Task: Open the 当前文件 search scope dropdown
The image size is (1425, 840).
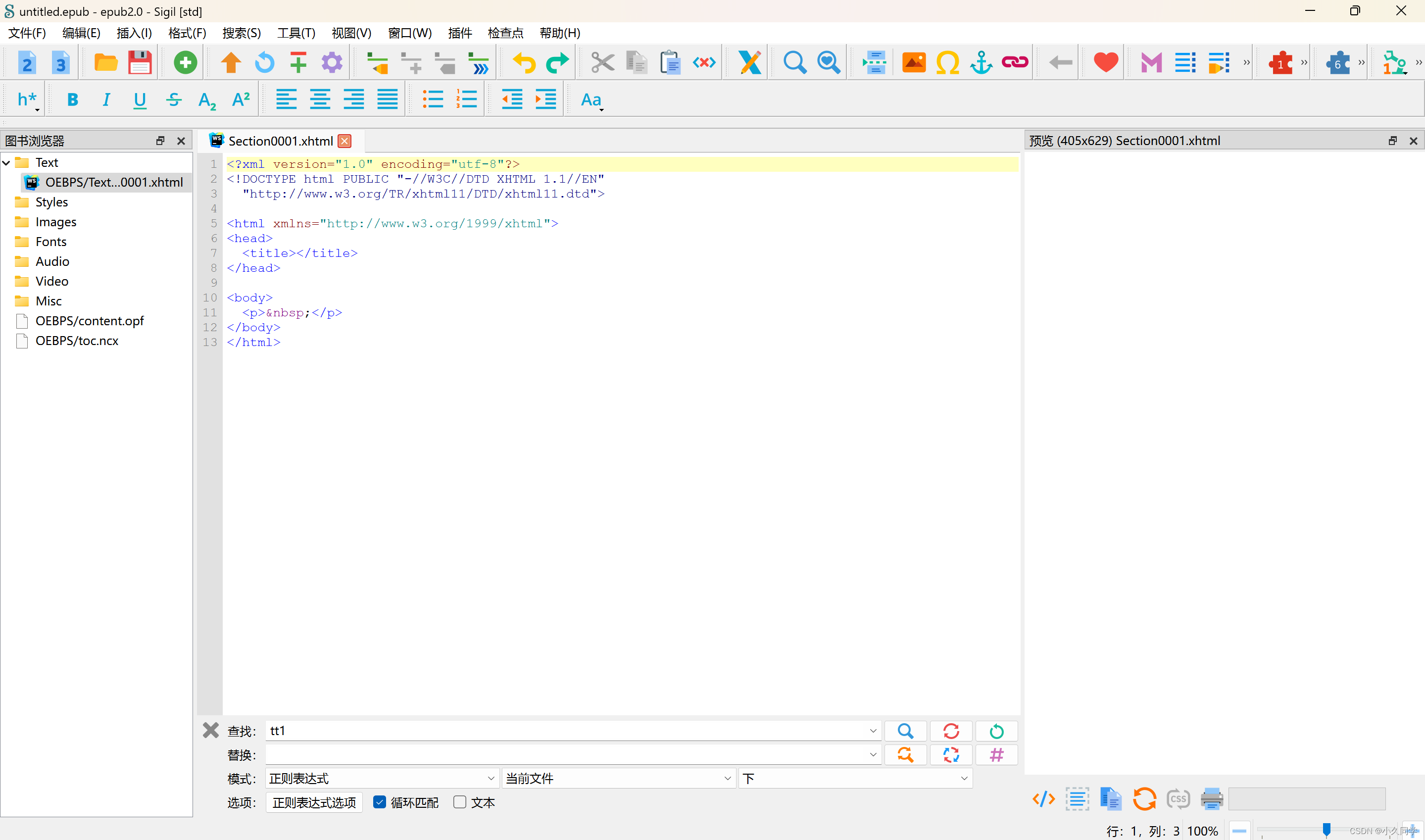Action: tap(618, 778)
